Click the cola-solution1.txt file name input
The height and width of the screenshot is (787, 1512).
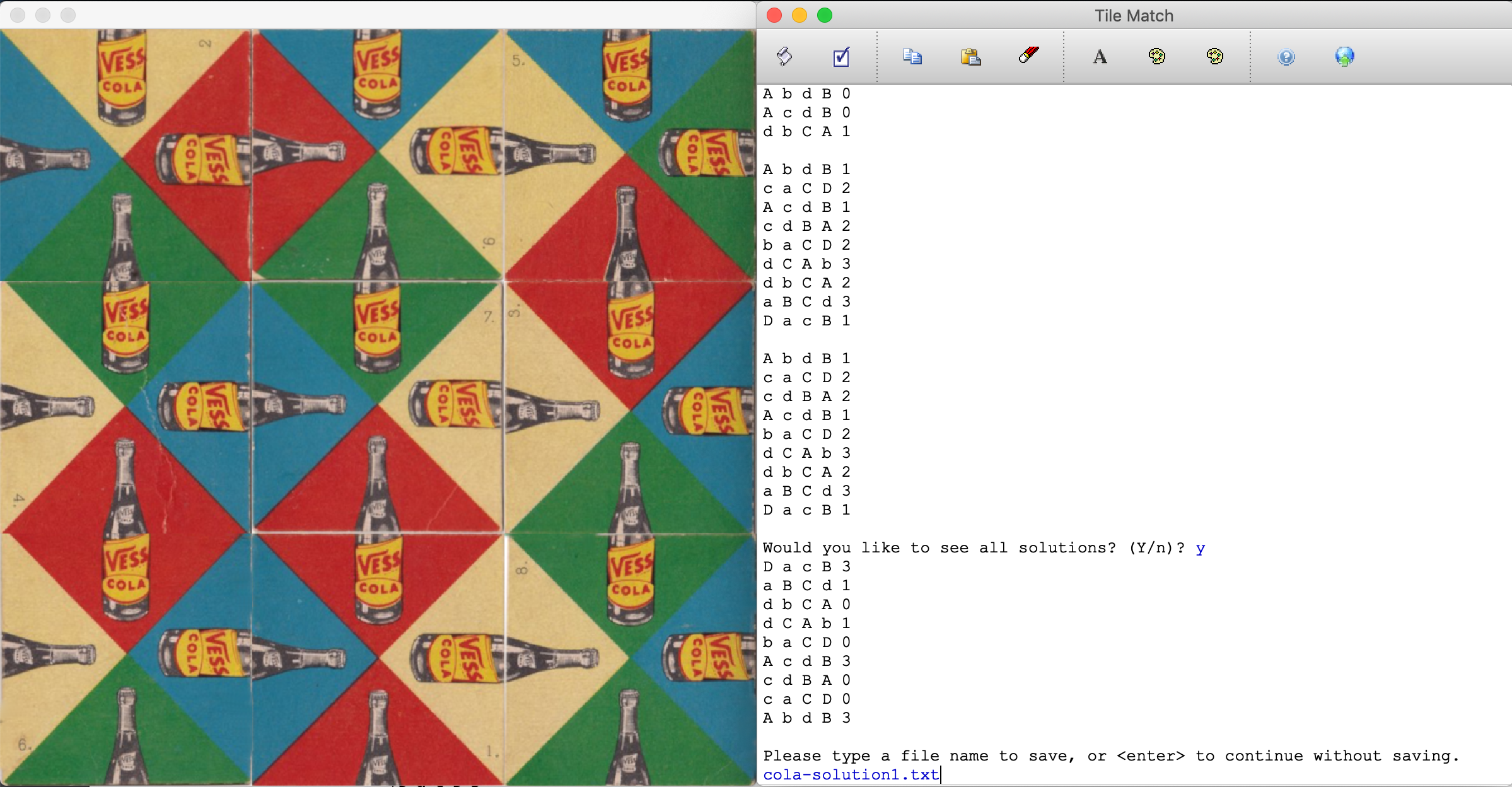click(x=851, y=774)
